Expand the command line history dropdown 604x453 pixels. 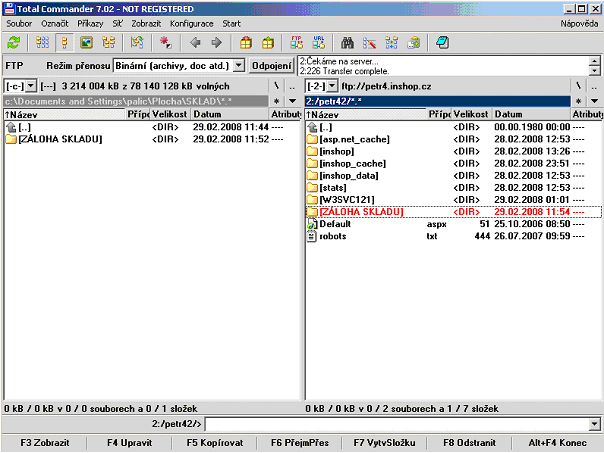(x=594, y=424)
